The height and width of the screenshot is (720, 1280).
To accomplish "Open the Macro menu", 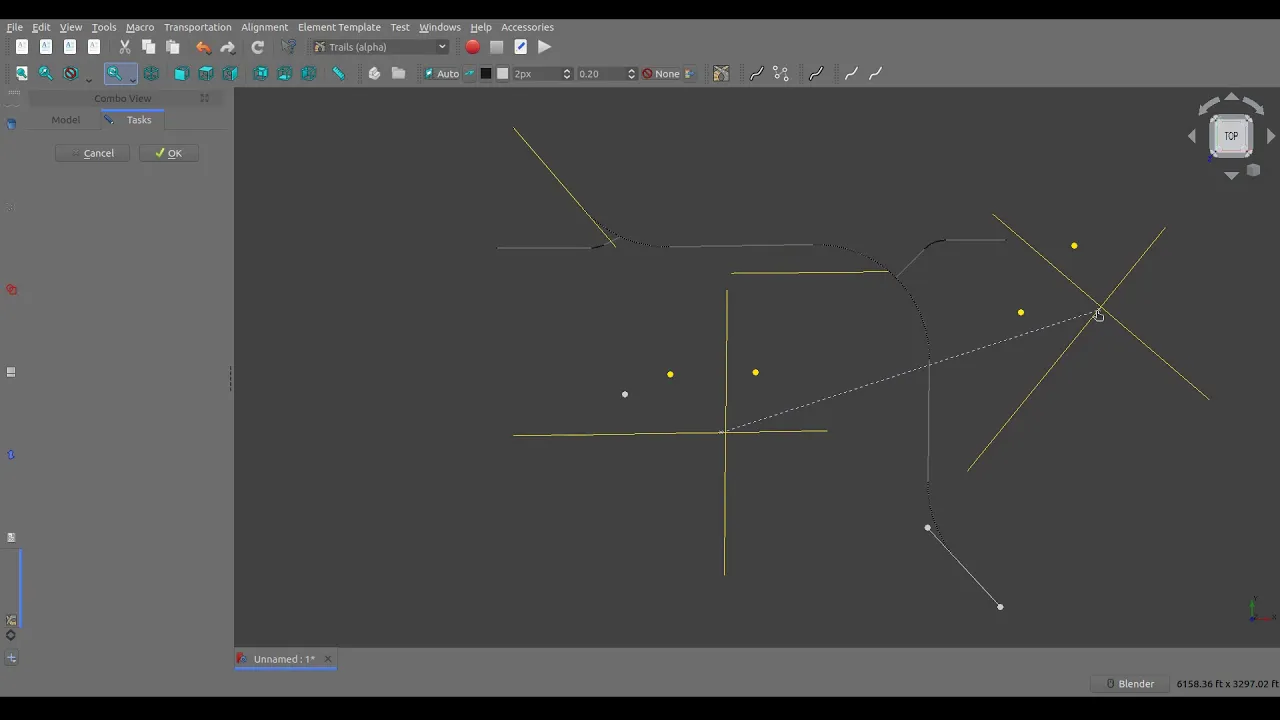I will click(x=140, y=27).
